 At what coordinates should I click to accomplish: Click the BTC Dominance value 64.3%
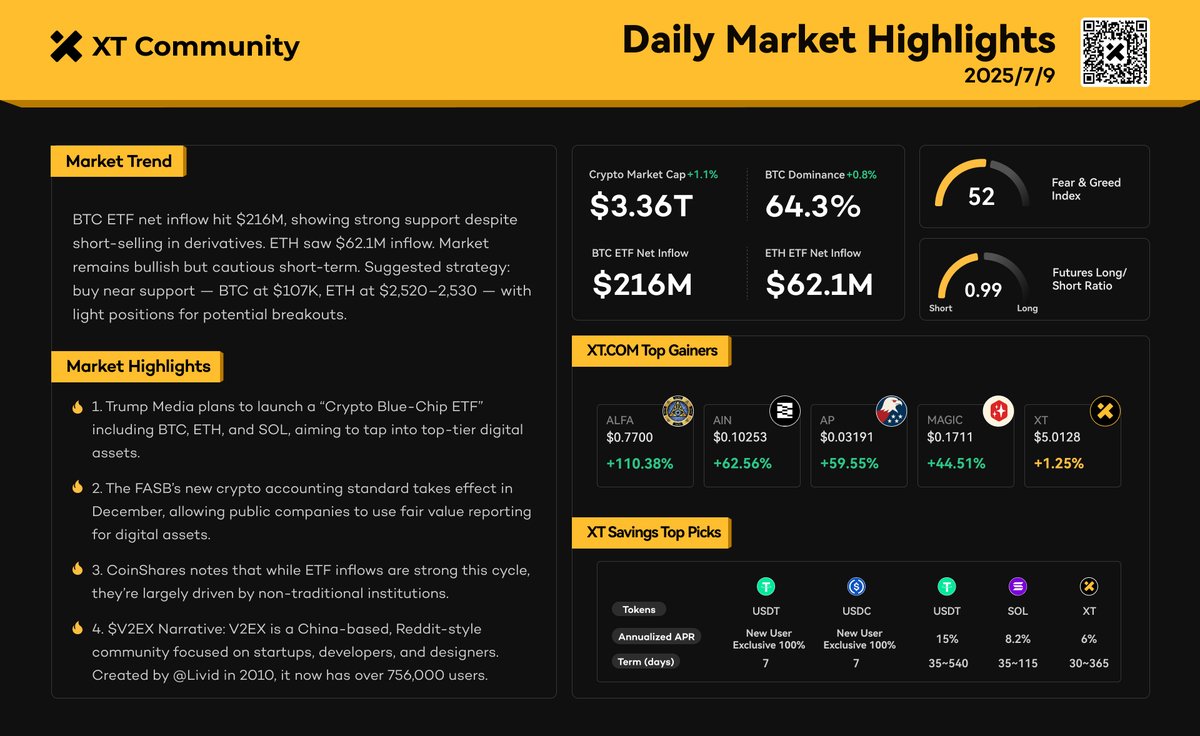813,206
